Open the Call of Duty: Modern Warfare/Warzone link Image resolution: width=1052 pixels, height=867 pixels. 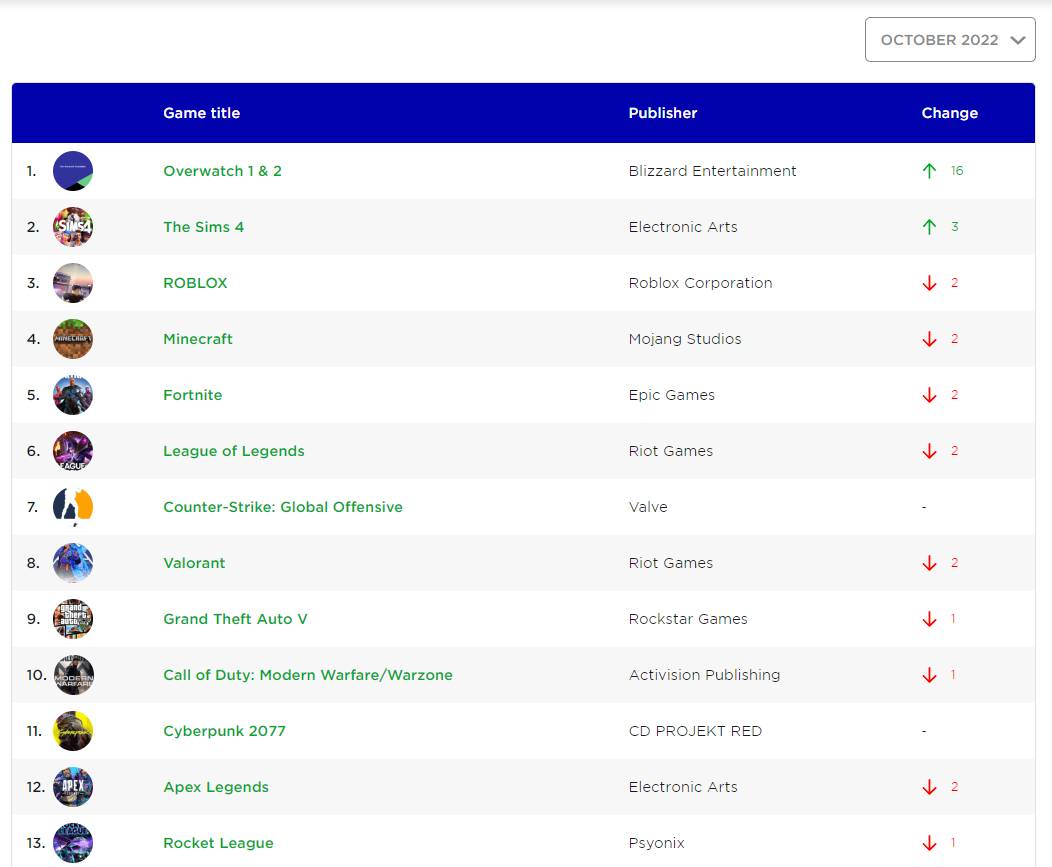click(307, 675)
